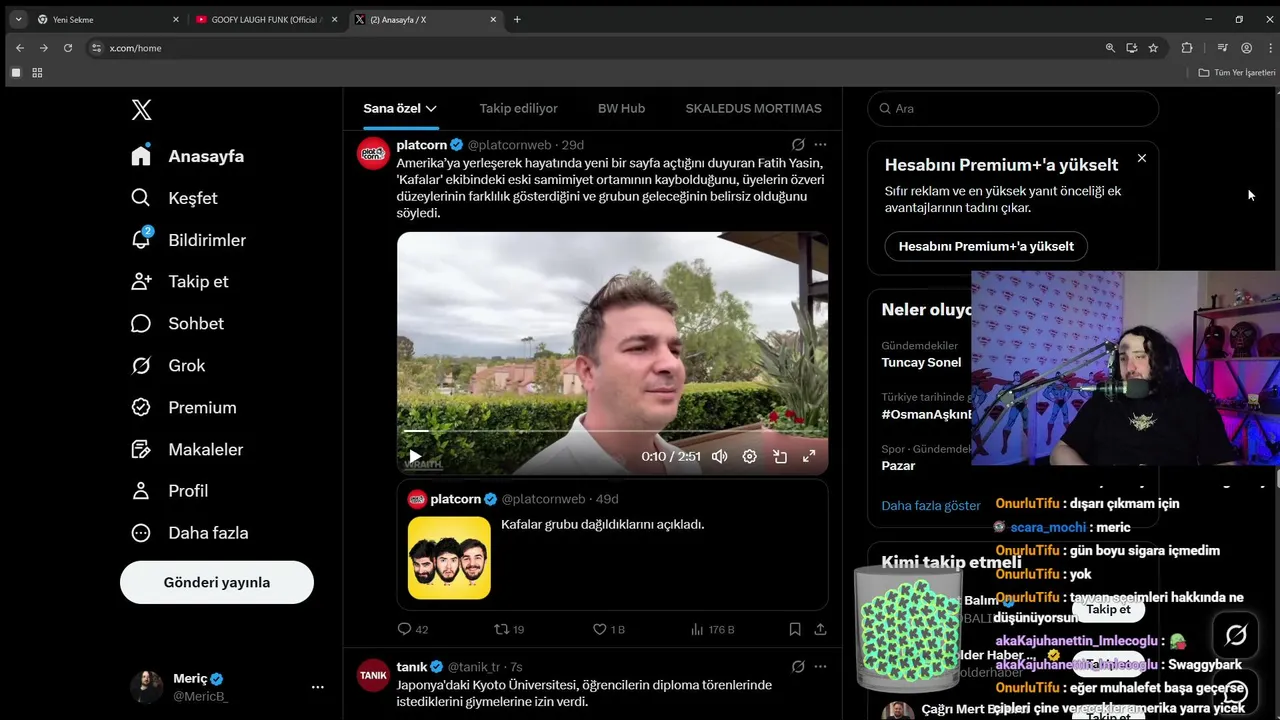Viewport: 1280px width, 720px height.
Task: Open more options on platcorn post
Action: [x=820, y=145]
